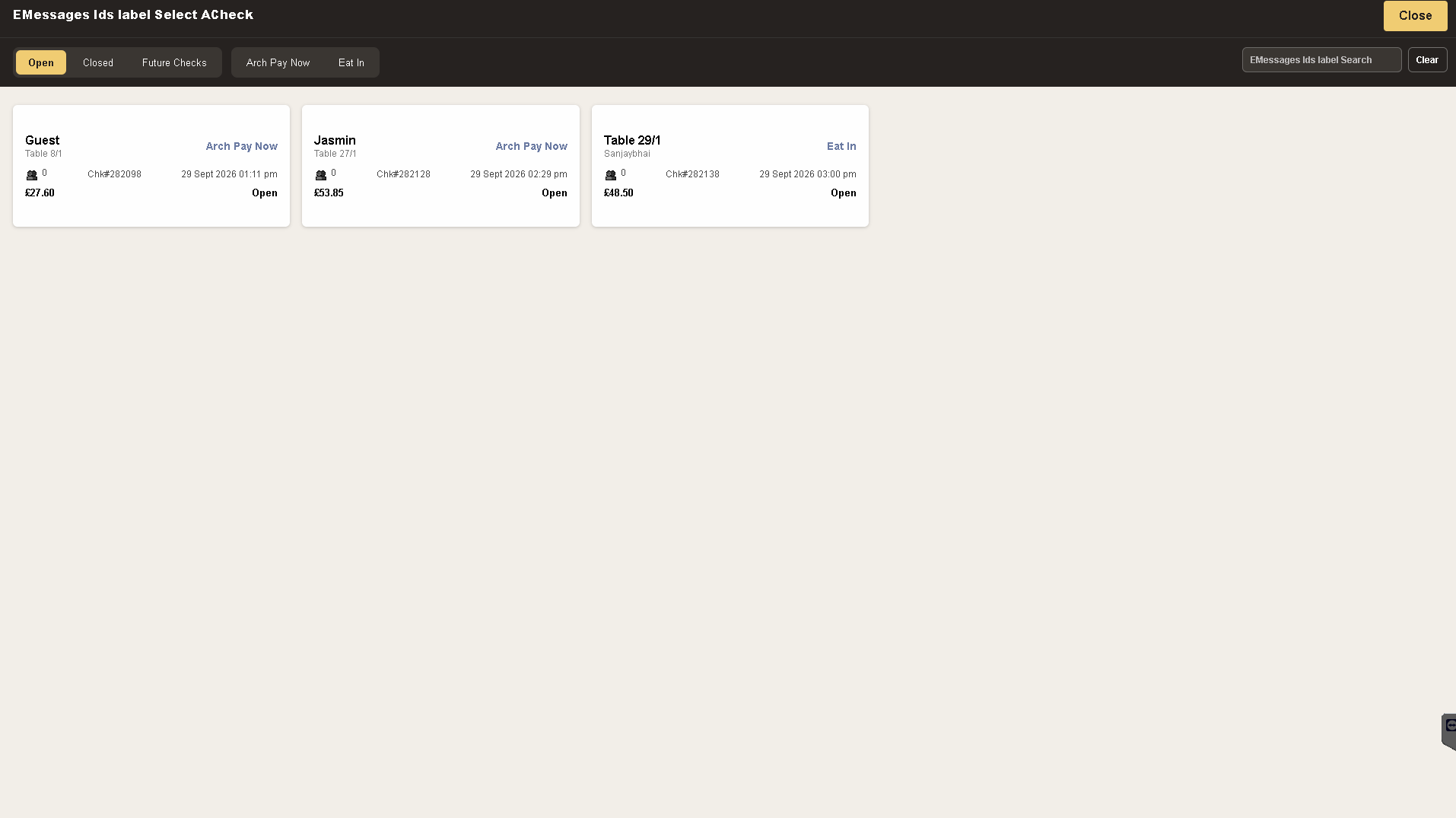Image resolution: width=1456 pixels, height=818 pixels.
Task: Open Jasmin check card Table 27/1
Action: (x=440, y=166)
